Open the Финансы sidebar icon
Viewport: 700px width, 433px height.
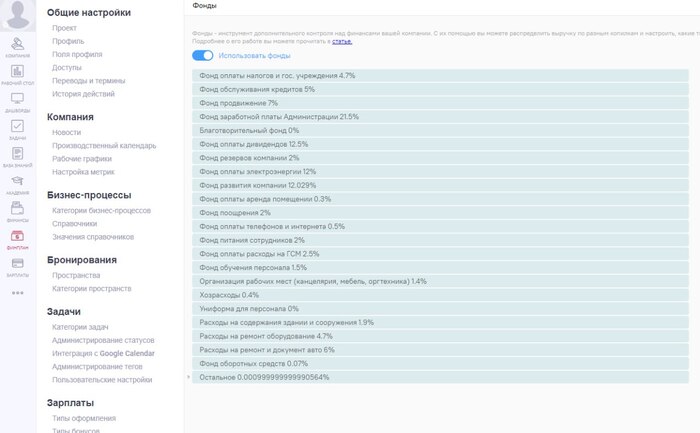click(17, 208)
